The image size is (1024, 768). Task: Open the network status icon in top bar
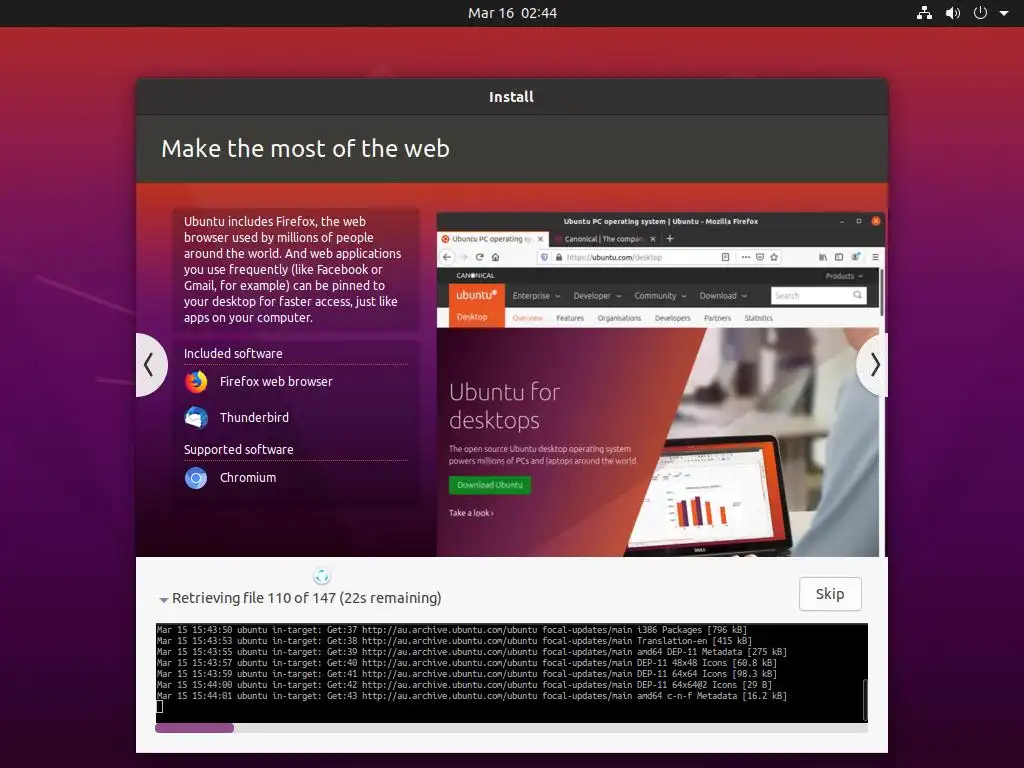tap(924, 13)
